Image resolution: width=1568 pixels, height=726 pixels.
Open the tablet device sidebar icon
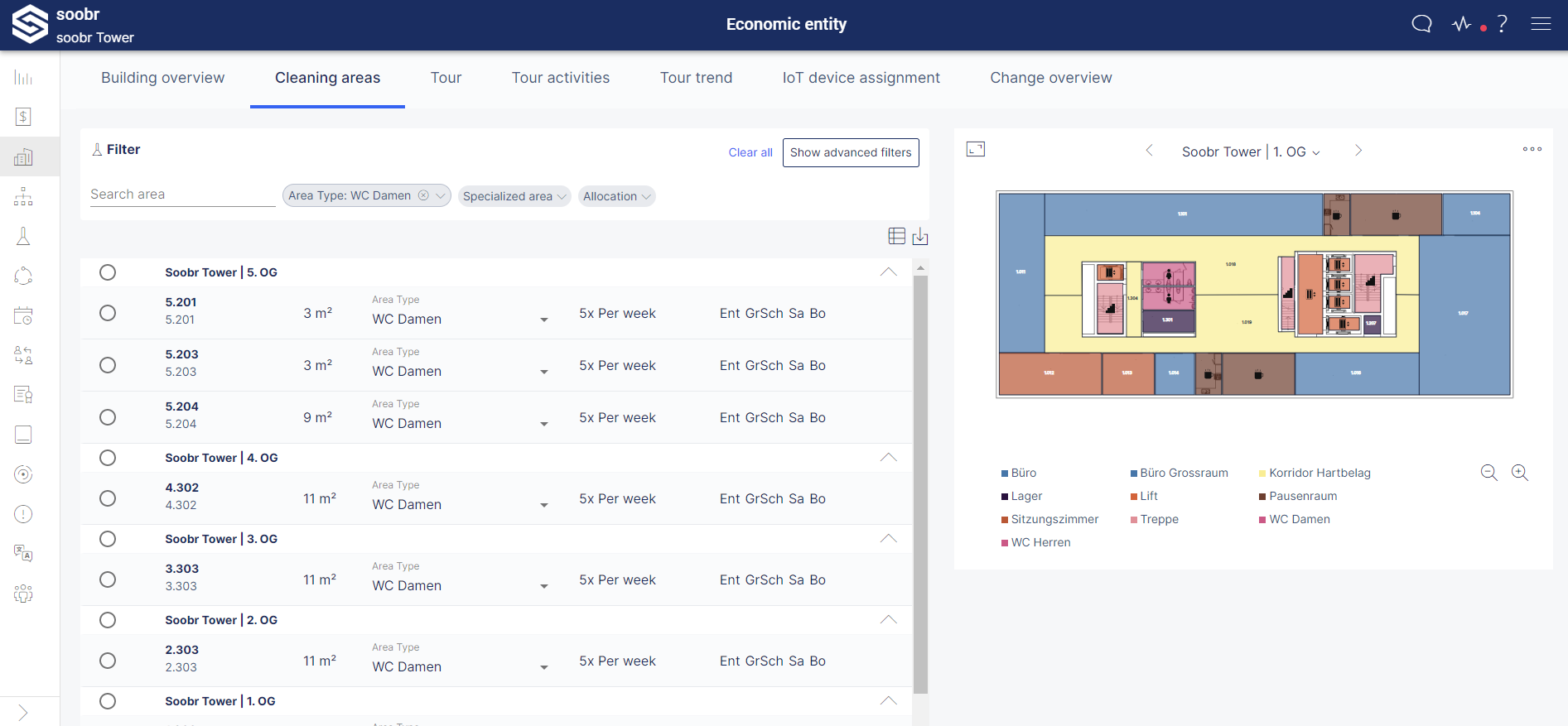tap(23, 435)
